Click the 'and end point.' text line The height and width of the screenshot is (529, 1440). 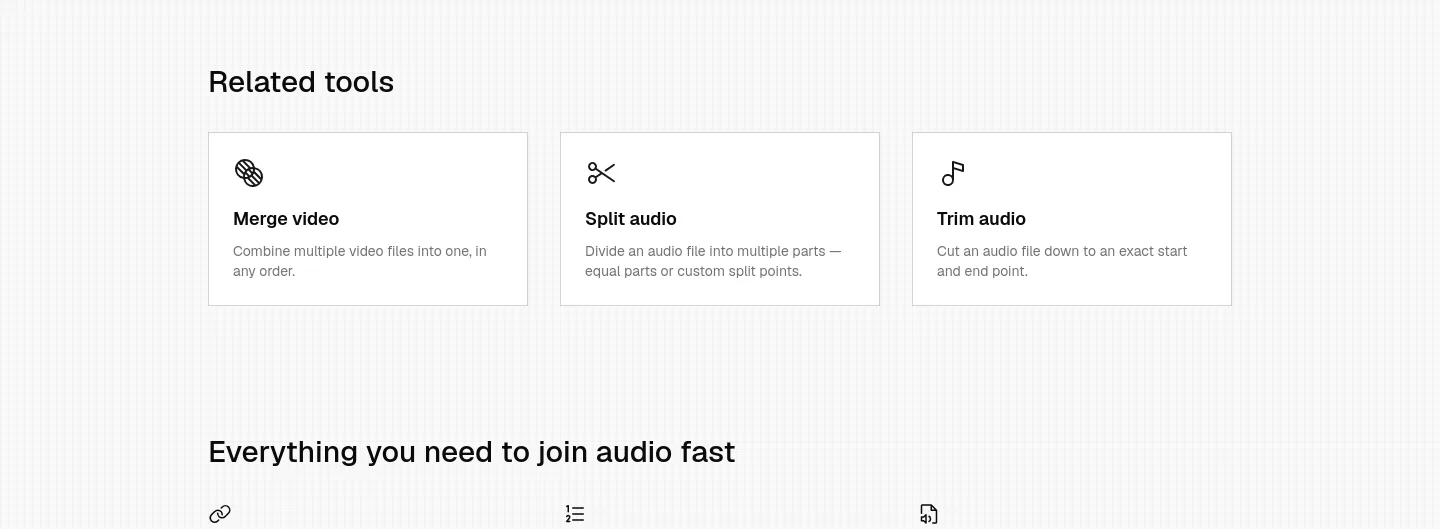(981, 271)
